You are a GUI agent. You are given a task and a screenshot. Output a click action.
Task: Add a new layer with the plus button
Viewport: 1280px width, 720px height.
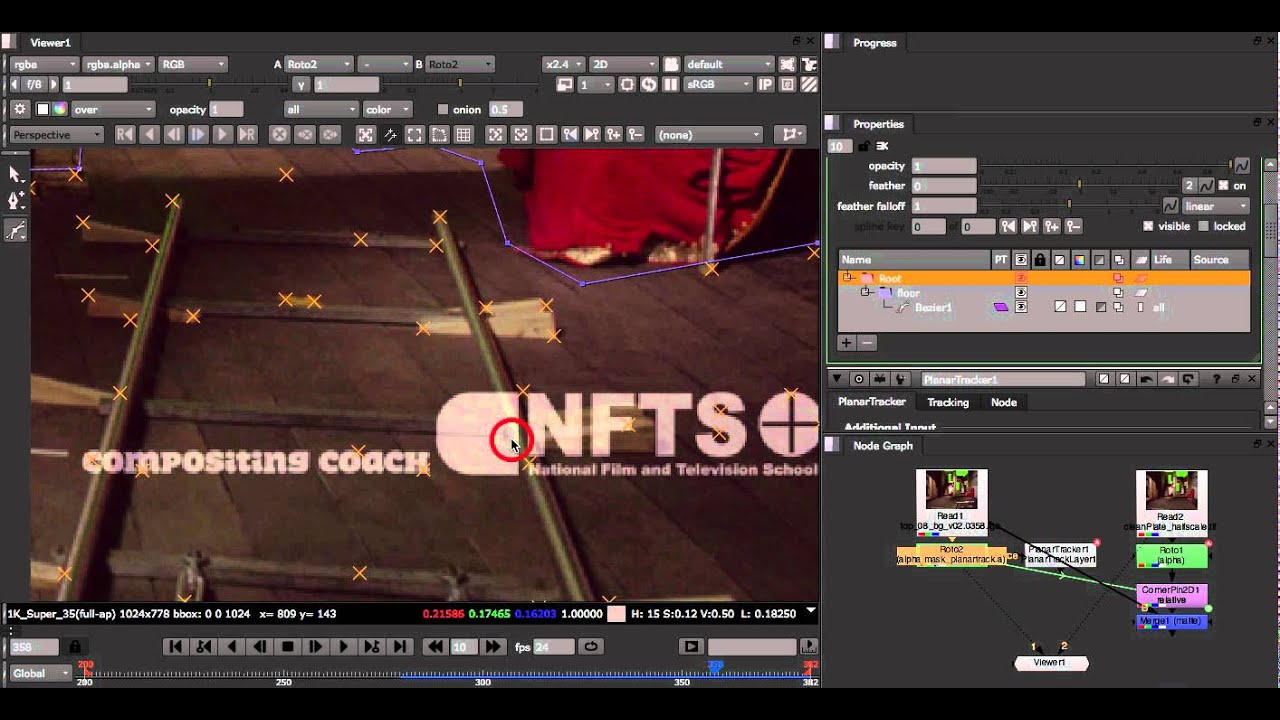pos(846,343)
